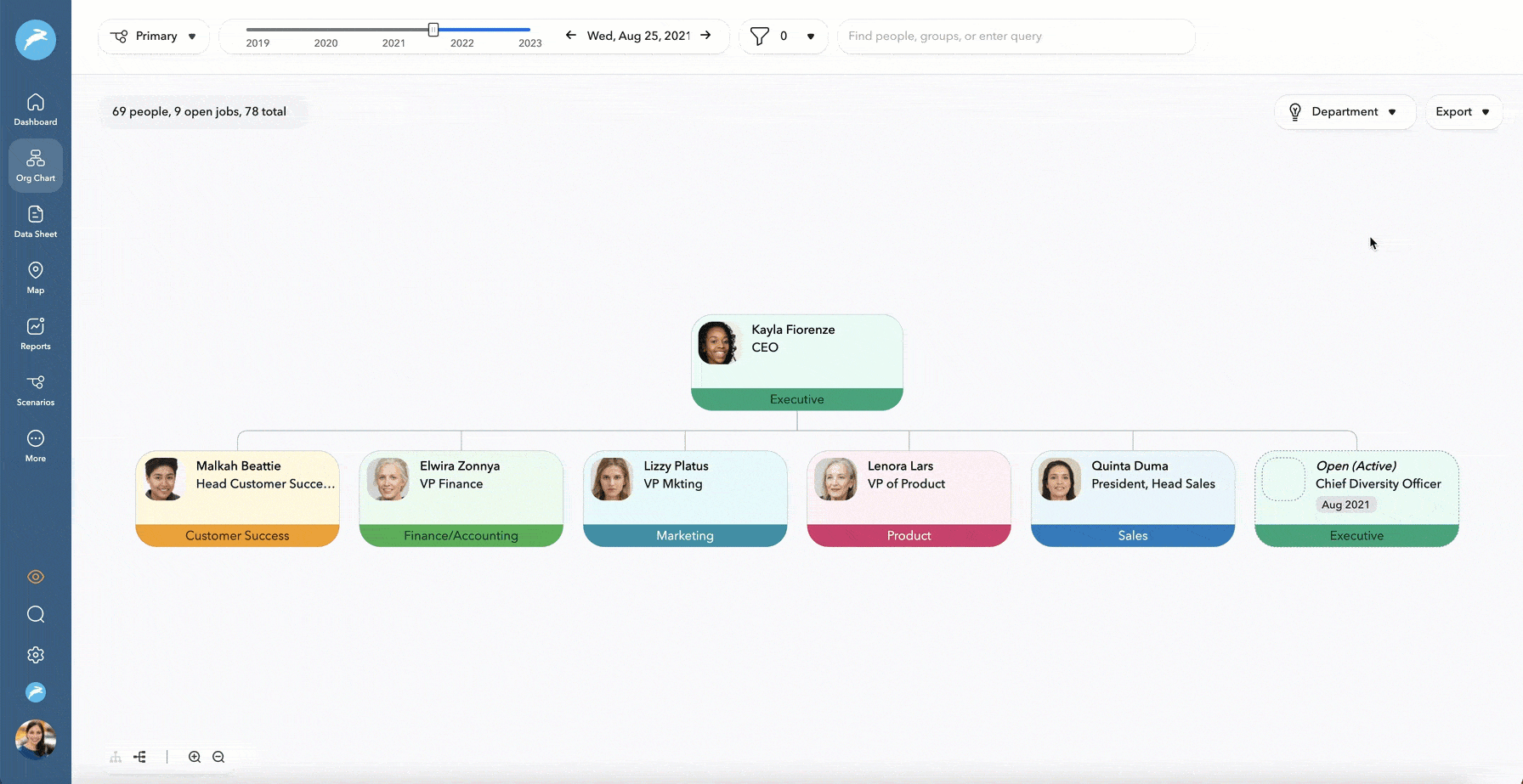1523x784 pixels.
Task: Go to the Dashboard section
Action: [35, 108]
